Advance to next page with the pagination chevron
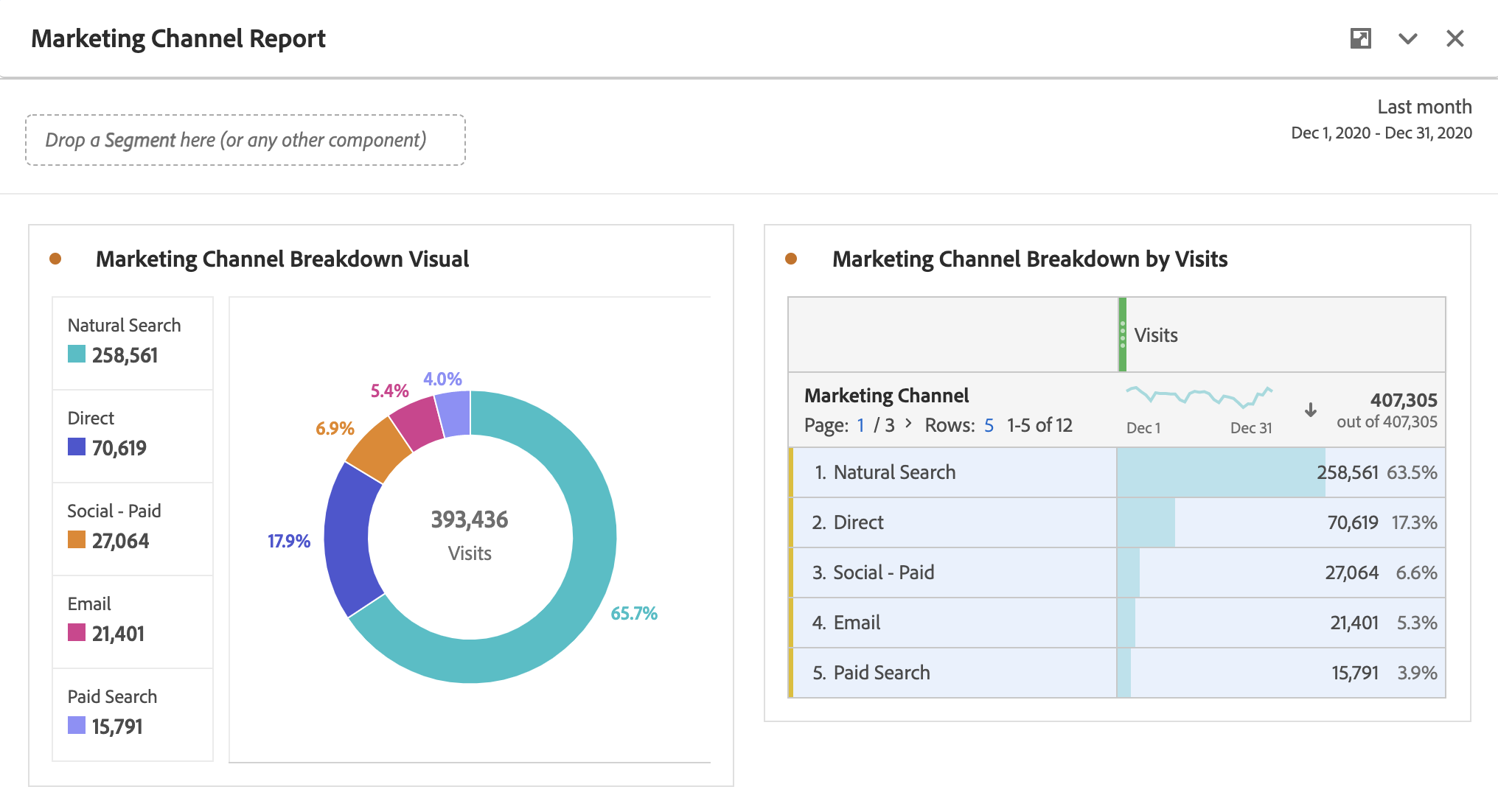This screenshot has width=1498, height=812. click(x=908, y=425)
